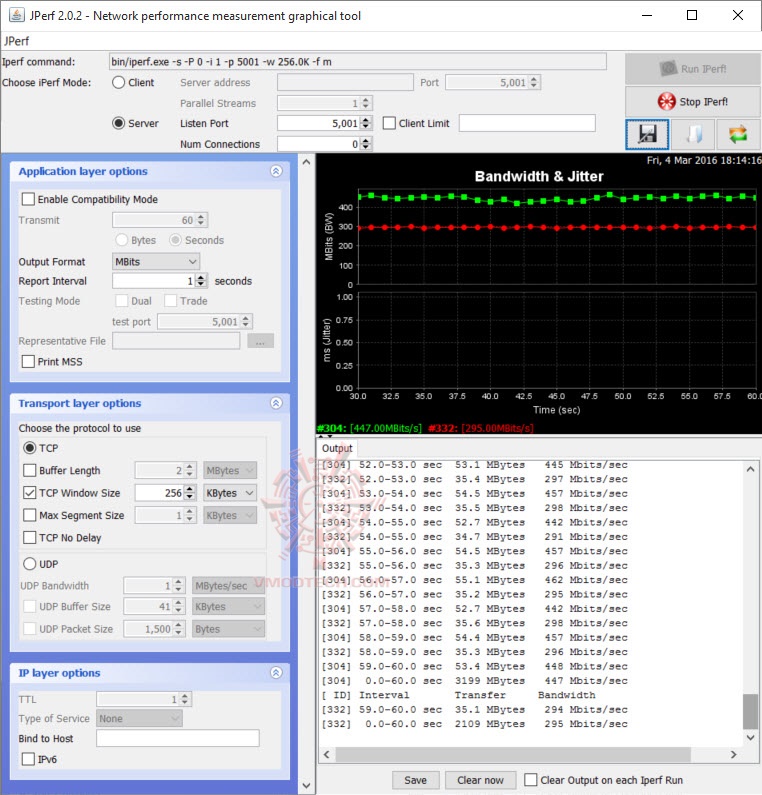
Task: Click Save output button
Action: 415,780
